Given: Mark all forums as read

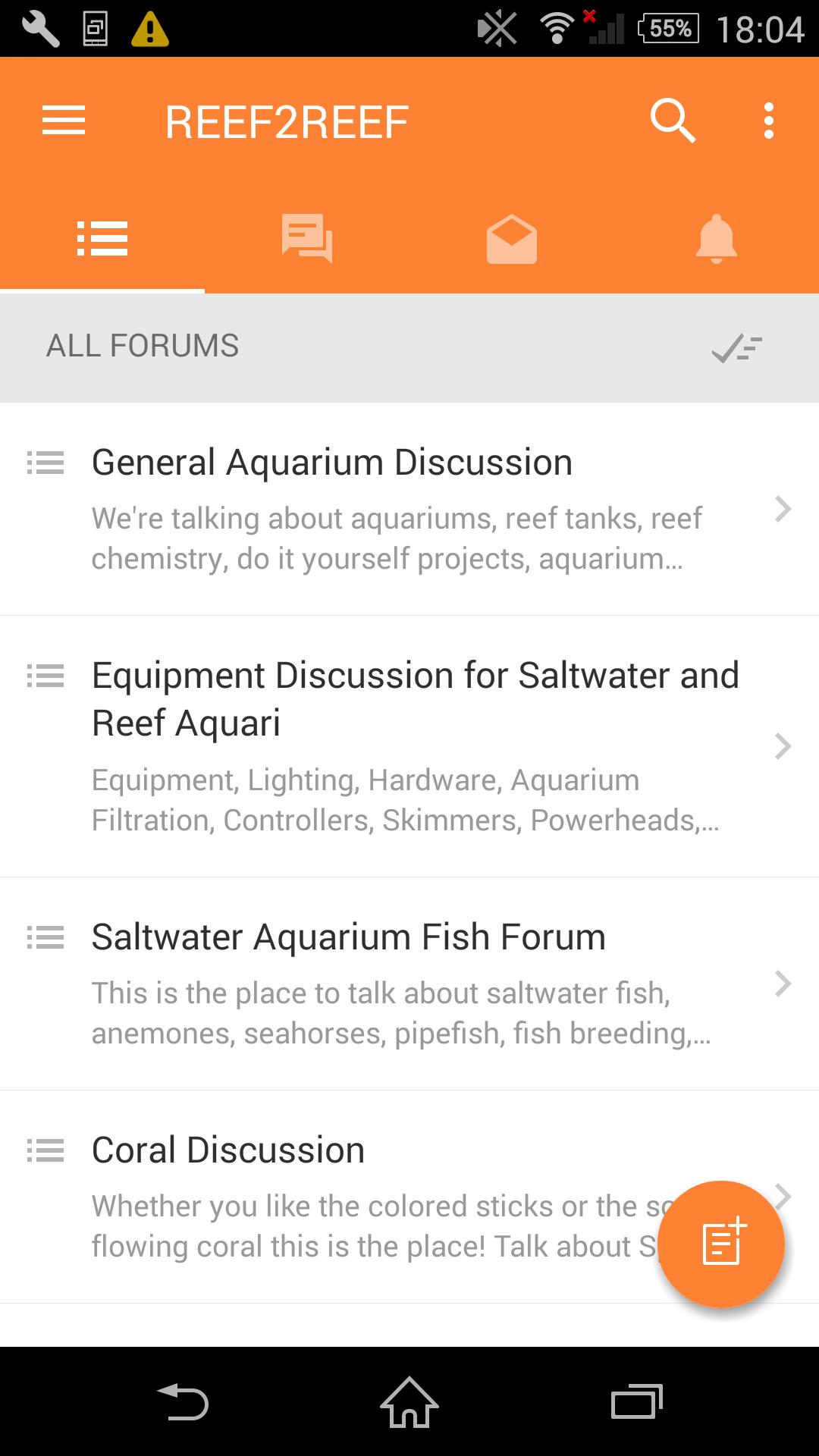Looking at the screenshot, I should point(736,347).
